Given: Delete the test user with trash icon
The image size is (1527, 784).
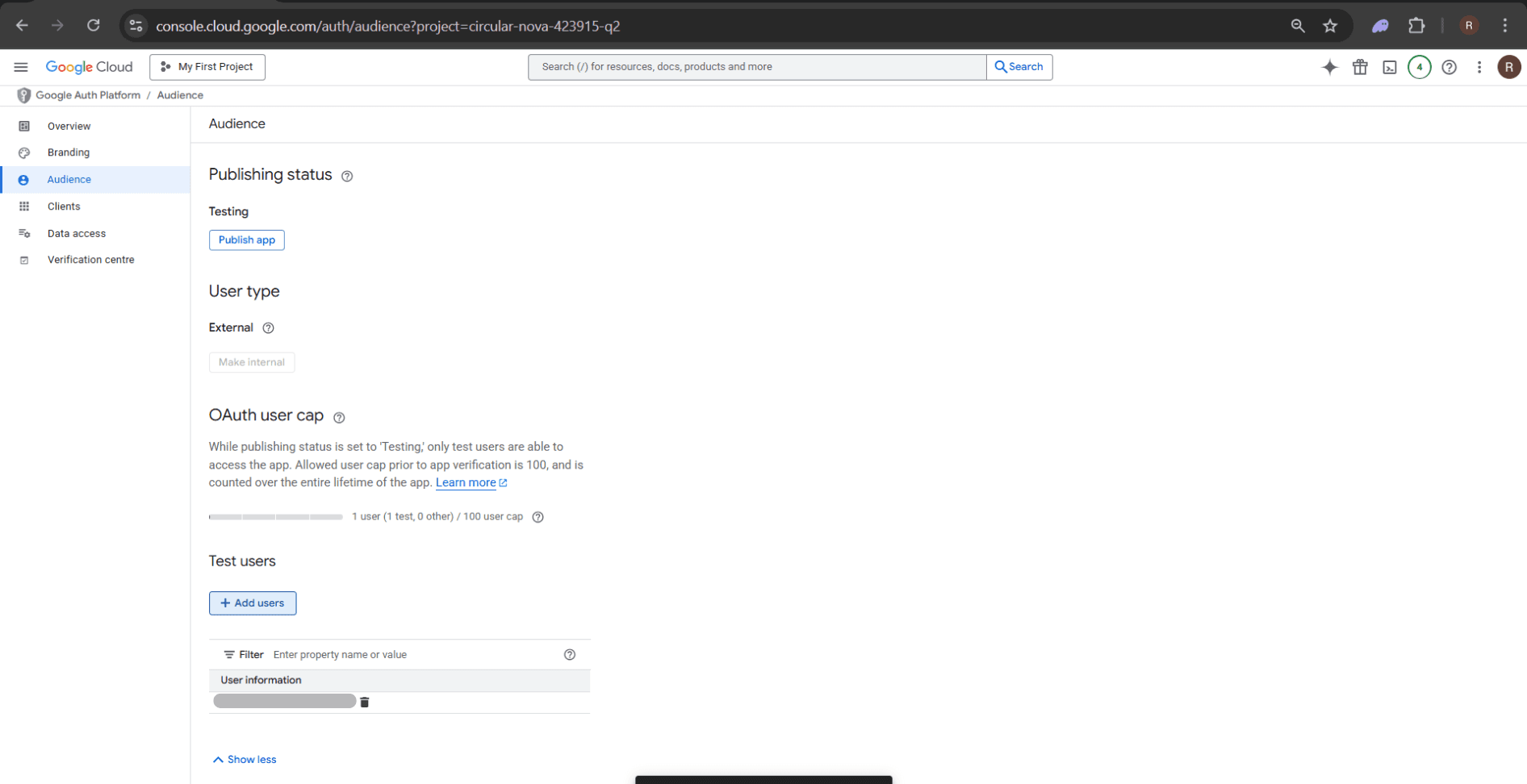Looking at the screenshot, I should click(365, 703).
